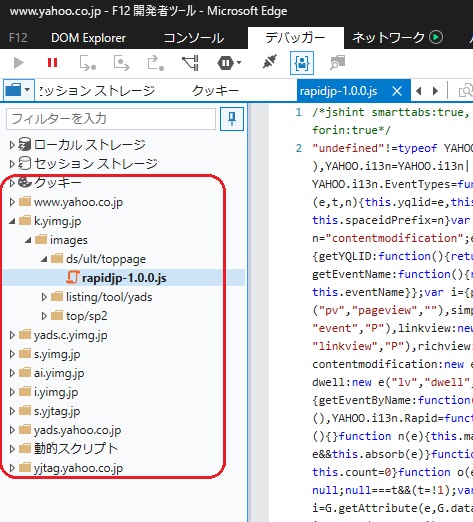
Task: Collapse the images folder
Action: click(x=28, y=240)
